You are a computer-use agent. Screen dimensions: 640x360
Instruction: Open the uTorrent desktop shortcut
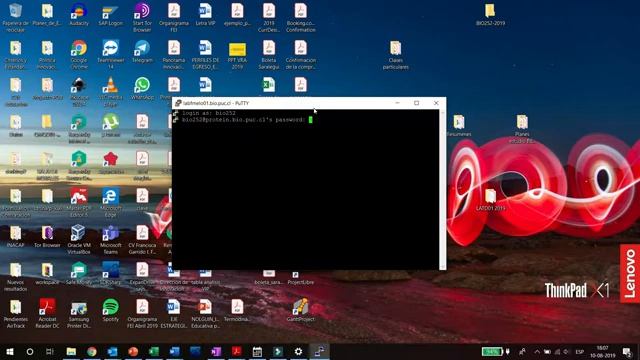click(110, 126)
